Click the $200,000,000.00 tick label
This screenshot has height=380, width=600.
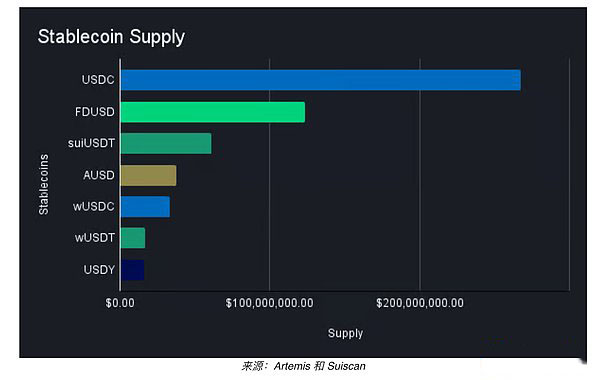click(x=420, y=303)
